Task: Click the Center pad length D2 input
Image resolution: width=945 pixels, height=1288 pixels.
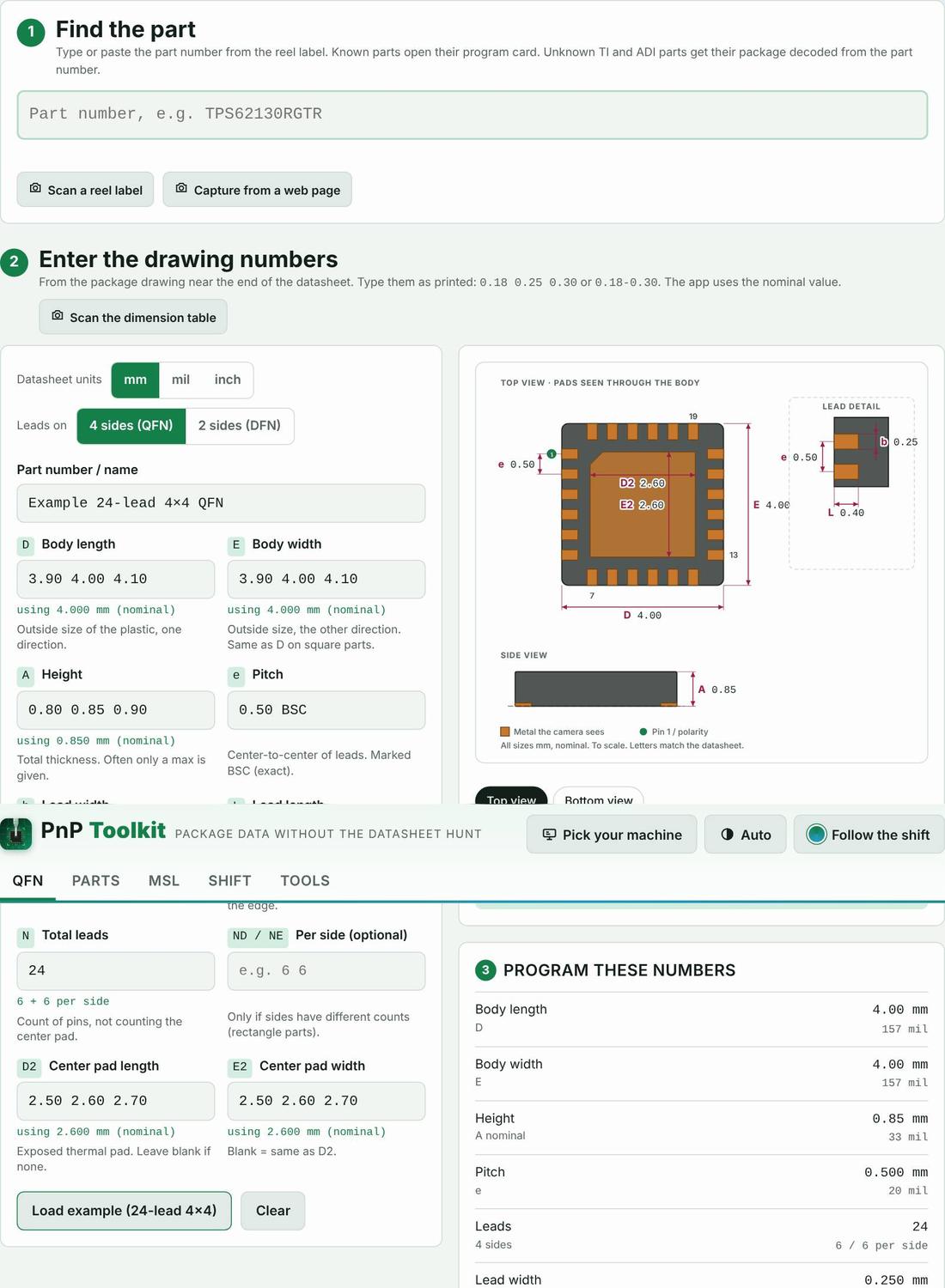Action: [116, 1101]
